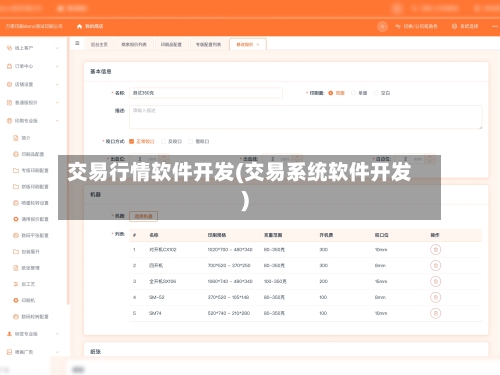Switch to the 印刷品配置 tab
The height and width of the screenshot is (375, 500).
pyautogui.click(x=171, y=44)
